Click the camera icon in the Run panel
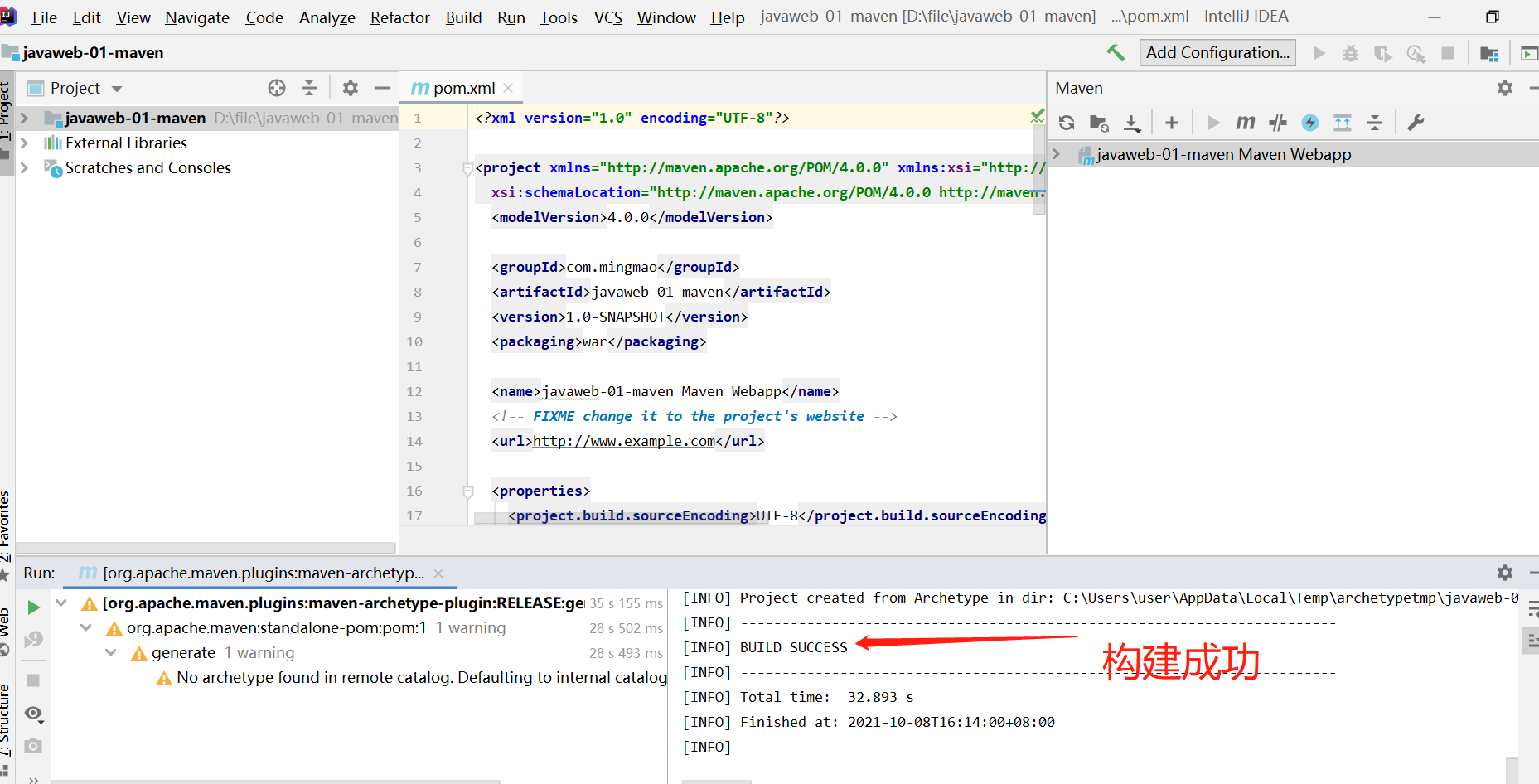1539x784 pixels. tap(33, 745)
